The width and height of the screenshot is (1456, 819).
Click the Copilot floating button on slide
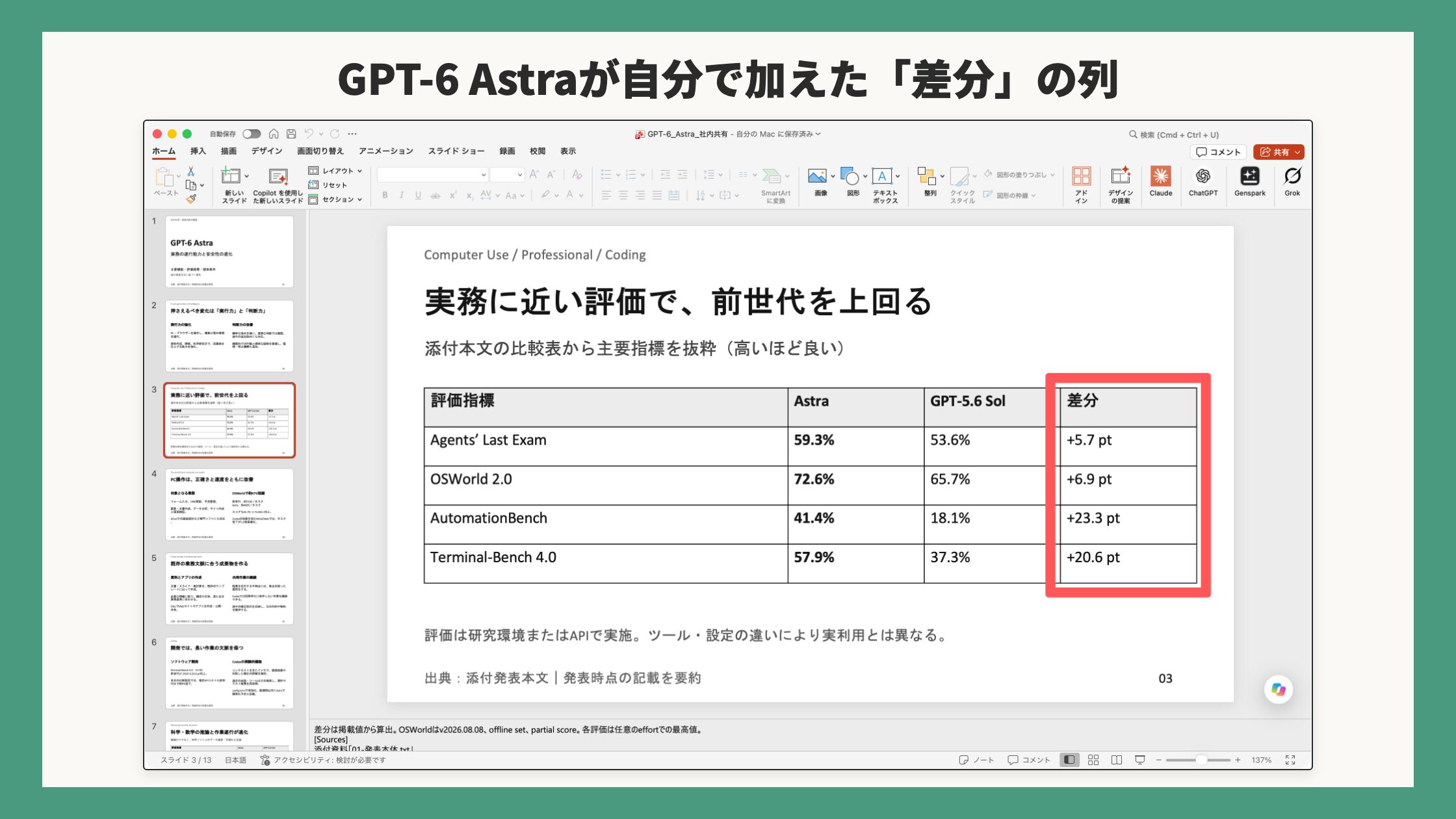click(x=1278, y=690)
